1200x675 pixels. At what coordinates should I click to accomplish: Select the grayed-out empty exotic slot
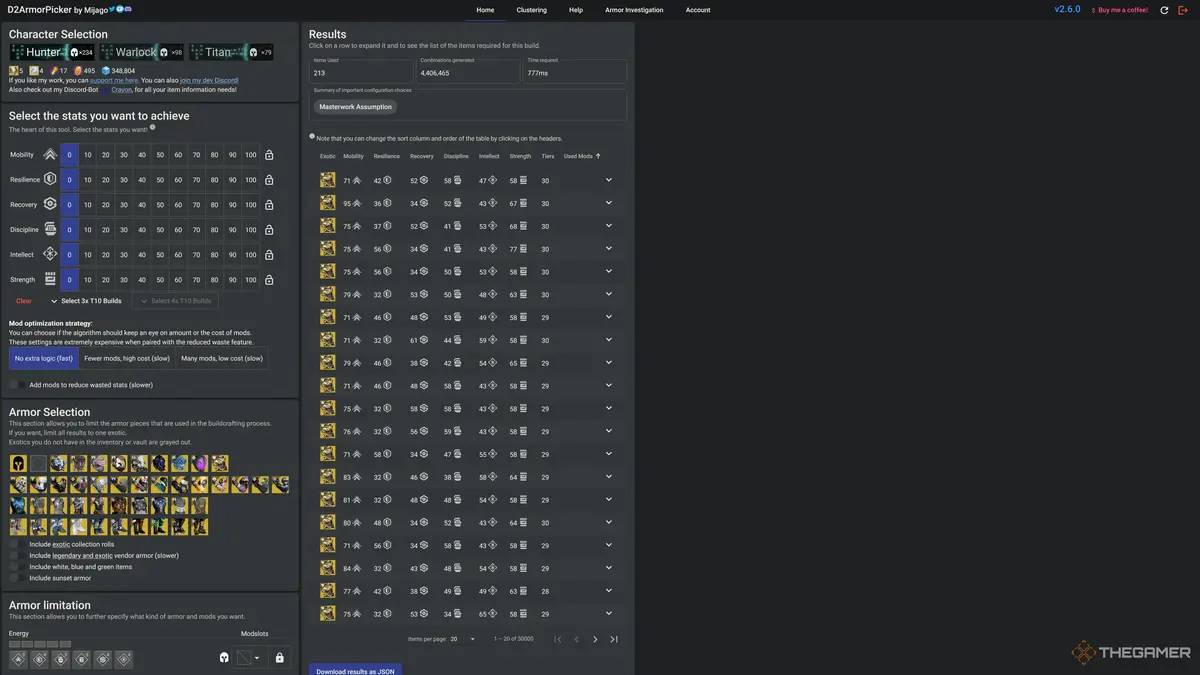38,463
